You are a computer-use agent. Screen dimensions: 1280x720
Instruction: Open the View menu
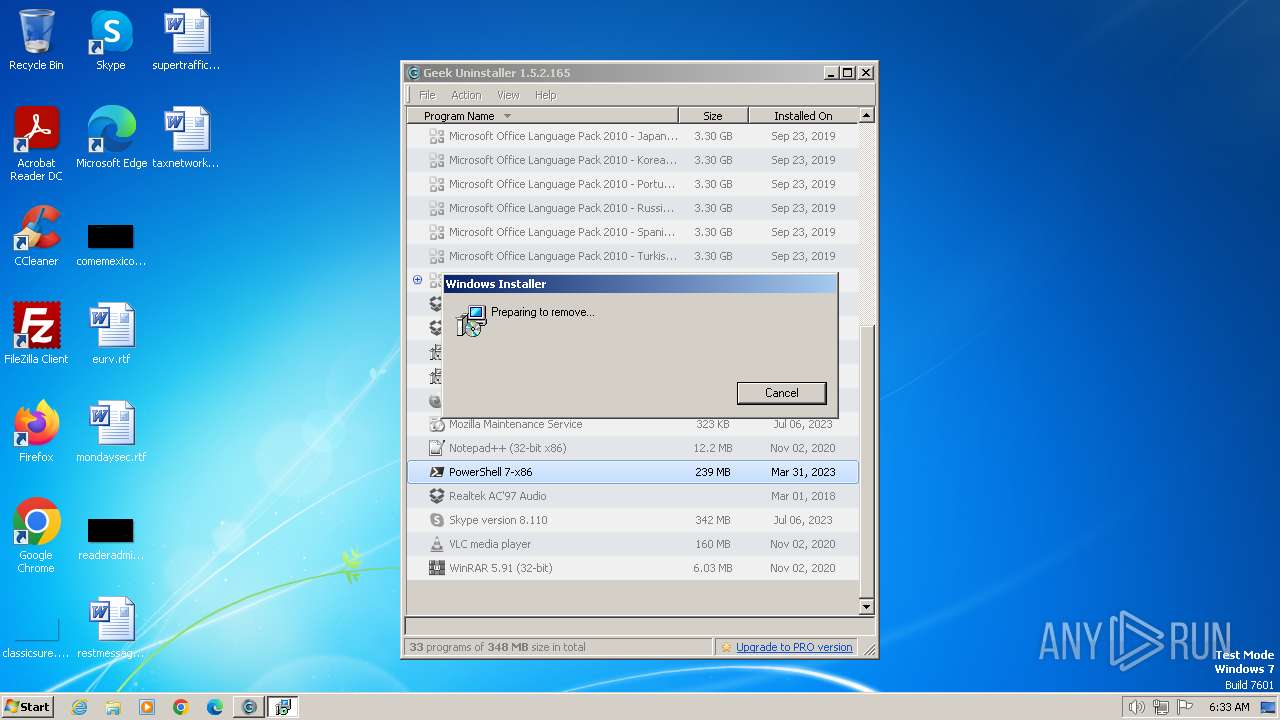(508, 95)
